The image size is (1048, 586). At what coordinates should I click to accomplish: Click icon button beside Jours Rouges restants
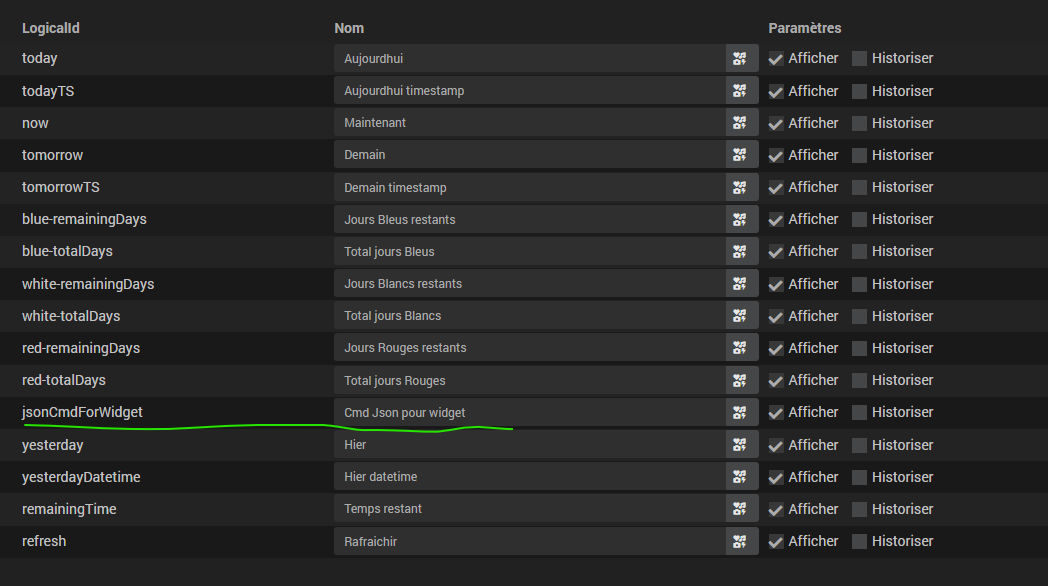[740, 348]
